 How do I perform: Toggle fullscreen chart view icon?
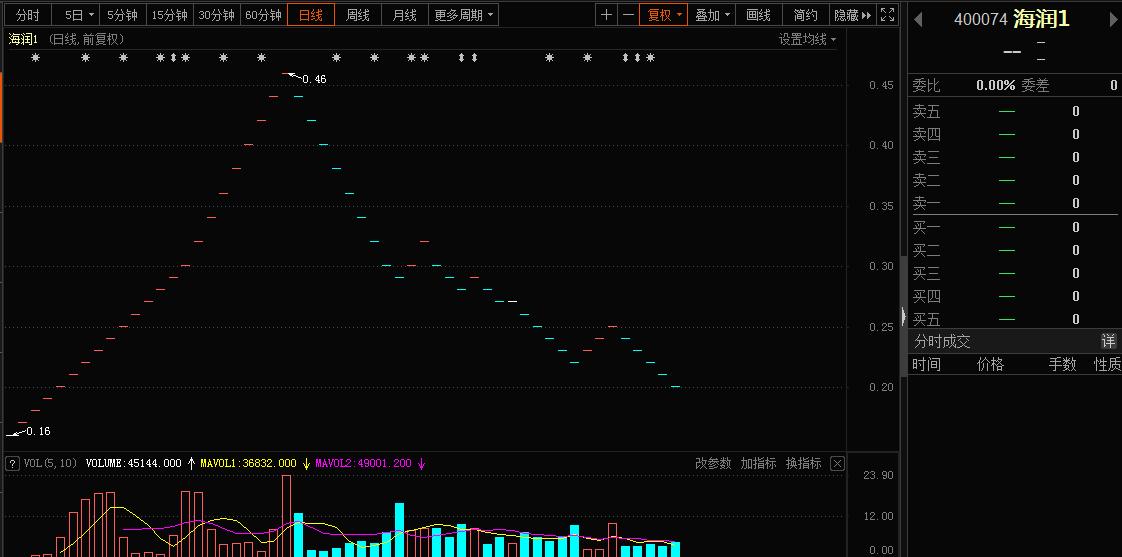tap(888, 15)
